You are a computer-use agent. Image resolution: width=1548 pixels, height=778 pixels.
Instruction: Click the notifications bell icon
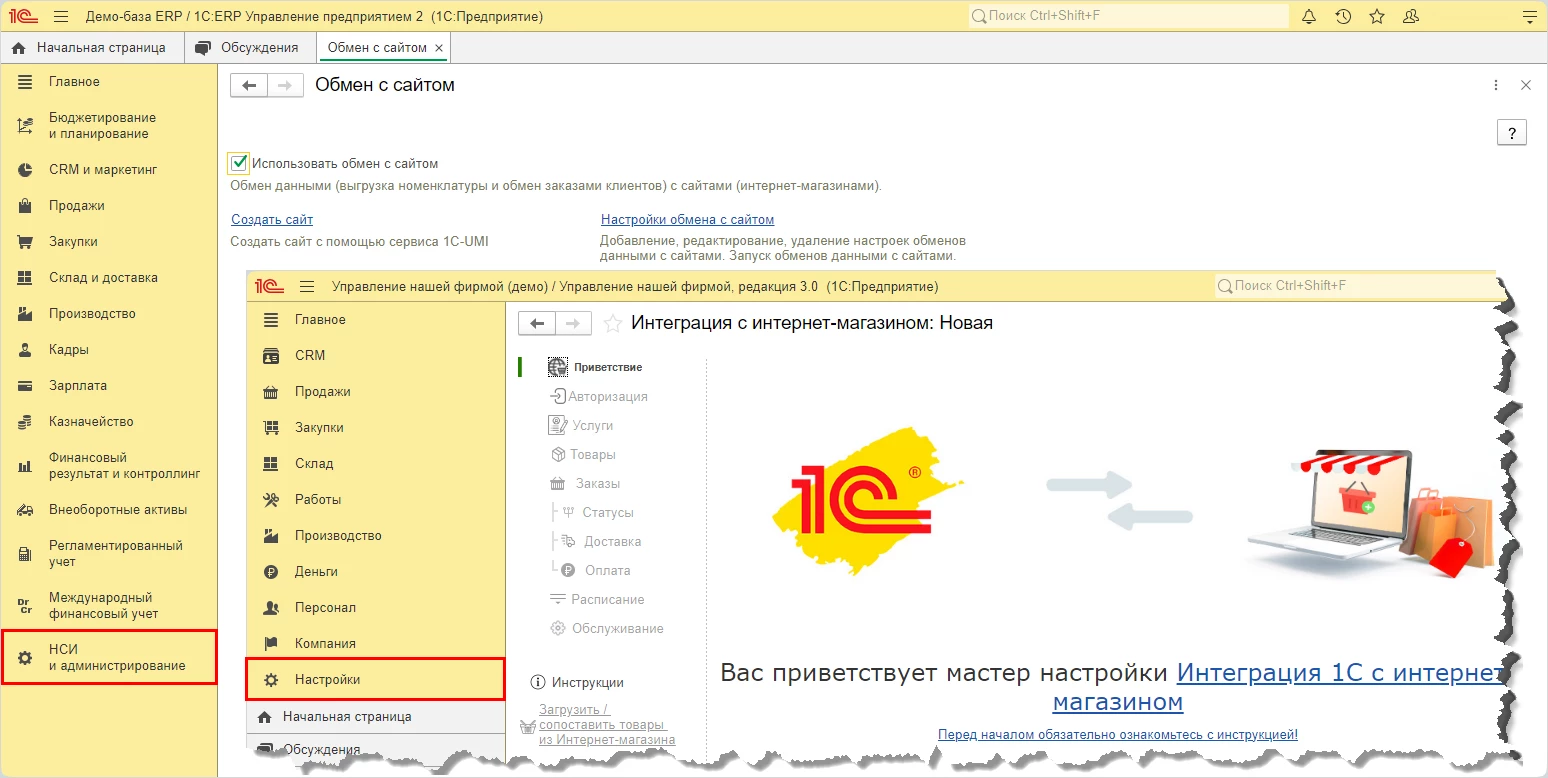point(1309,17)
